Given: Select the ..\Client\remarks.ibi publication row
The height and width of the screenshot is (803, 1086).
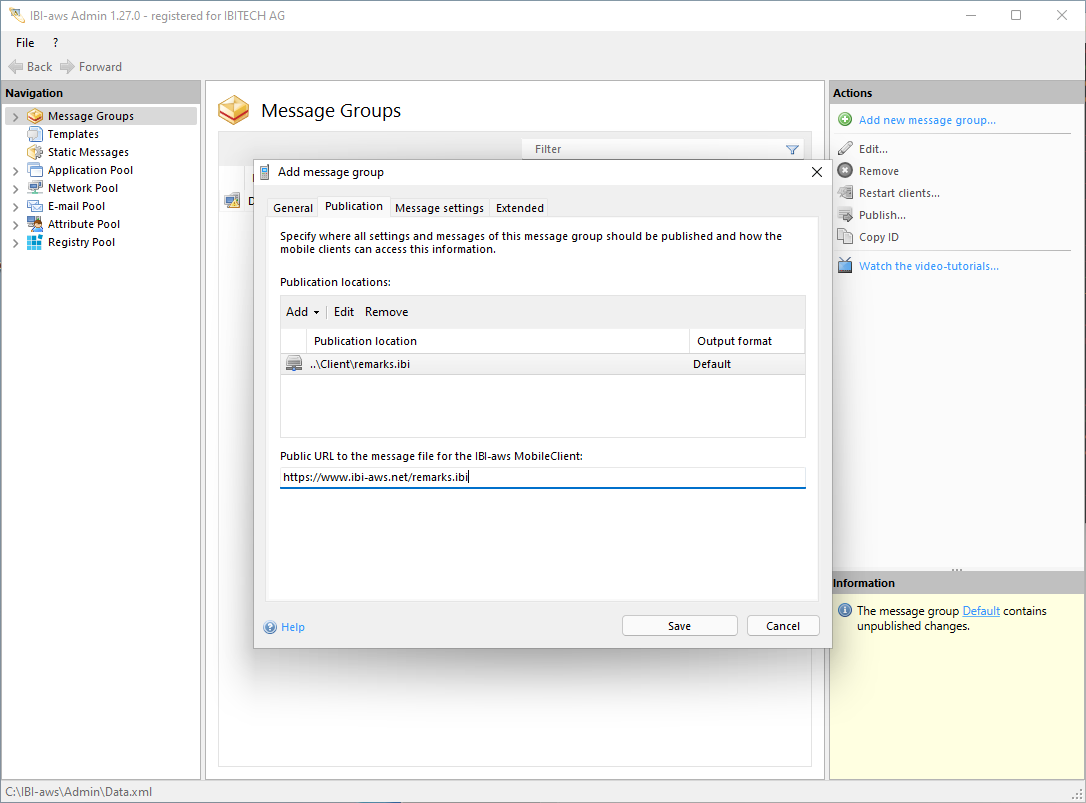Looking at the screenshot, I should tap(500, 364).
